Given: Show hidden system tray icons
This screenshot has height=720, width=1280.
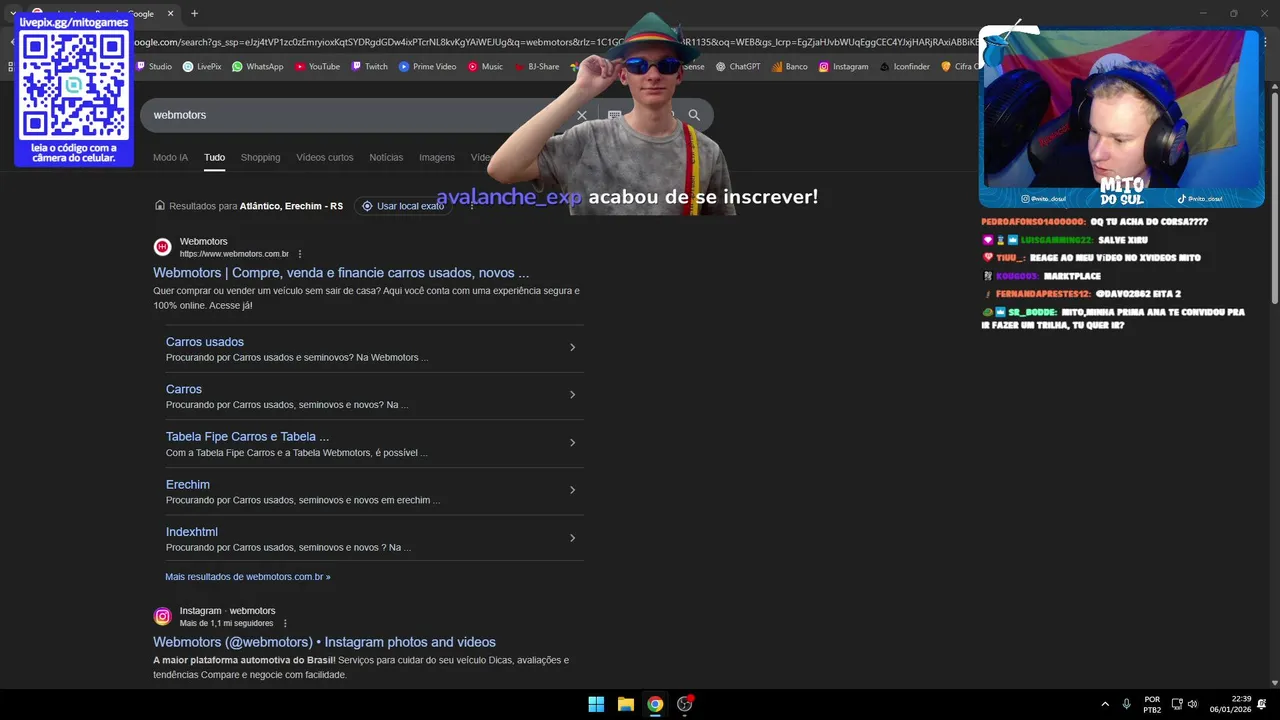Looking at the screenshot, I should (1105, 704).
